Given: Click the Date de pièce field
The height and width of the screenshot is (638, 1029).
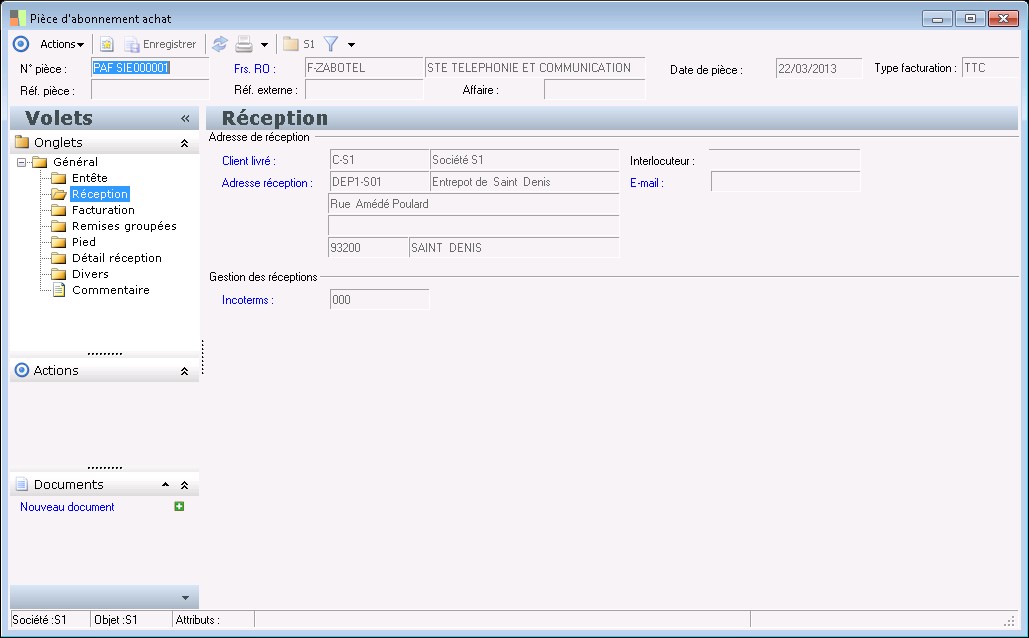Looking at the screenshot, I should coord(818,68).
